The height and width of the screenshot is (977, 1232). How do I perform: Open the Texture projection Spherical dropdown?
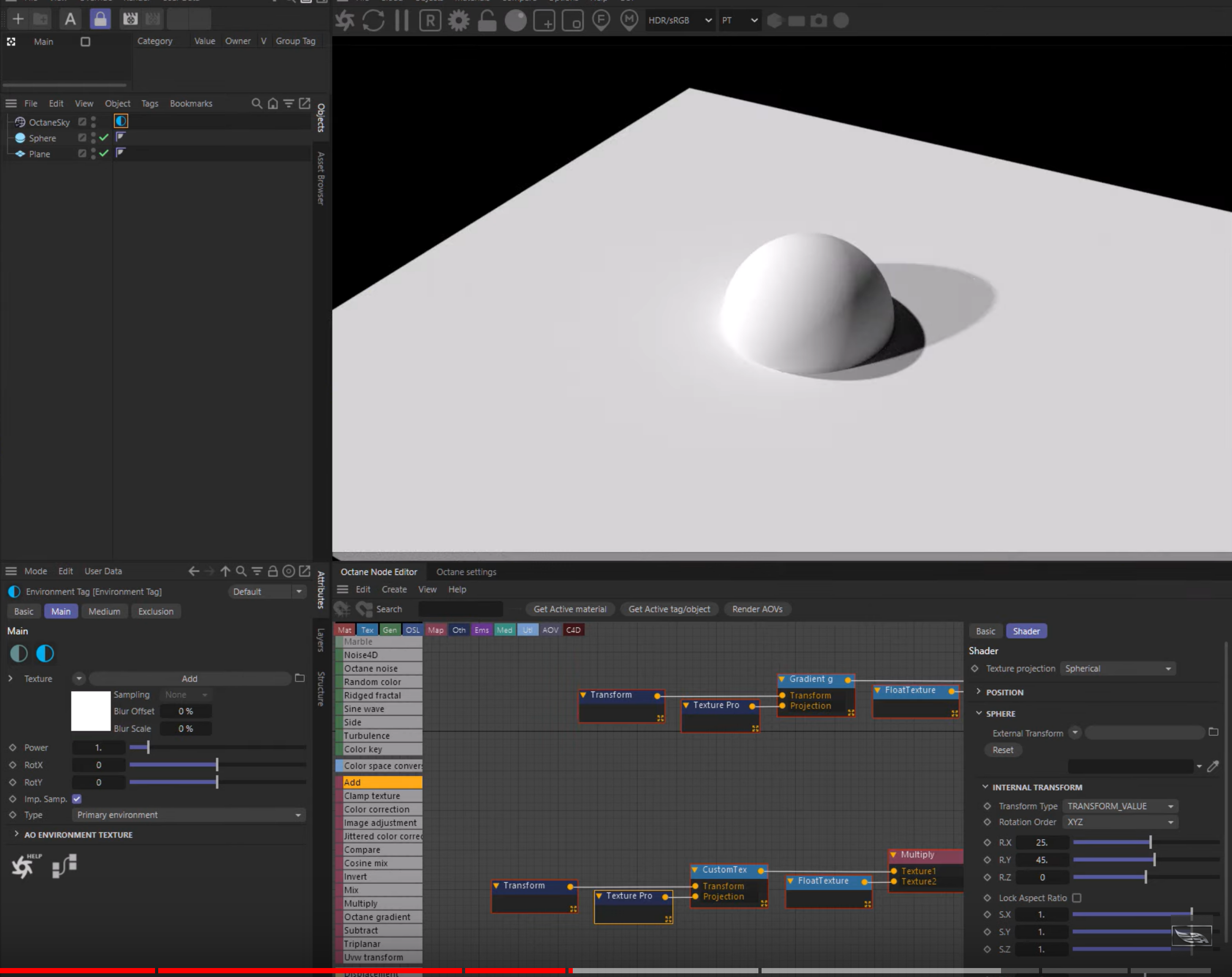(x=1117, y=668)
